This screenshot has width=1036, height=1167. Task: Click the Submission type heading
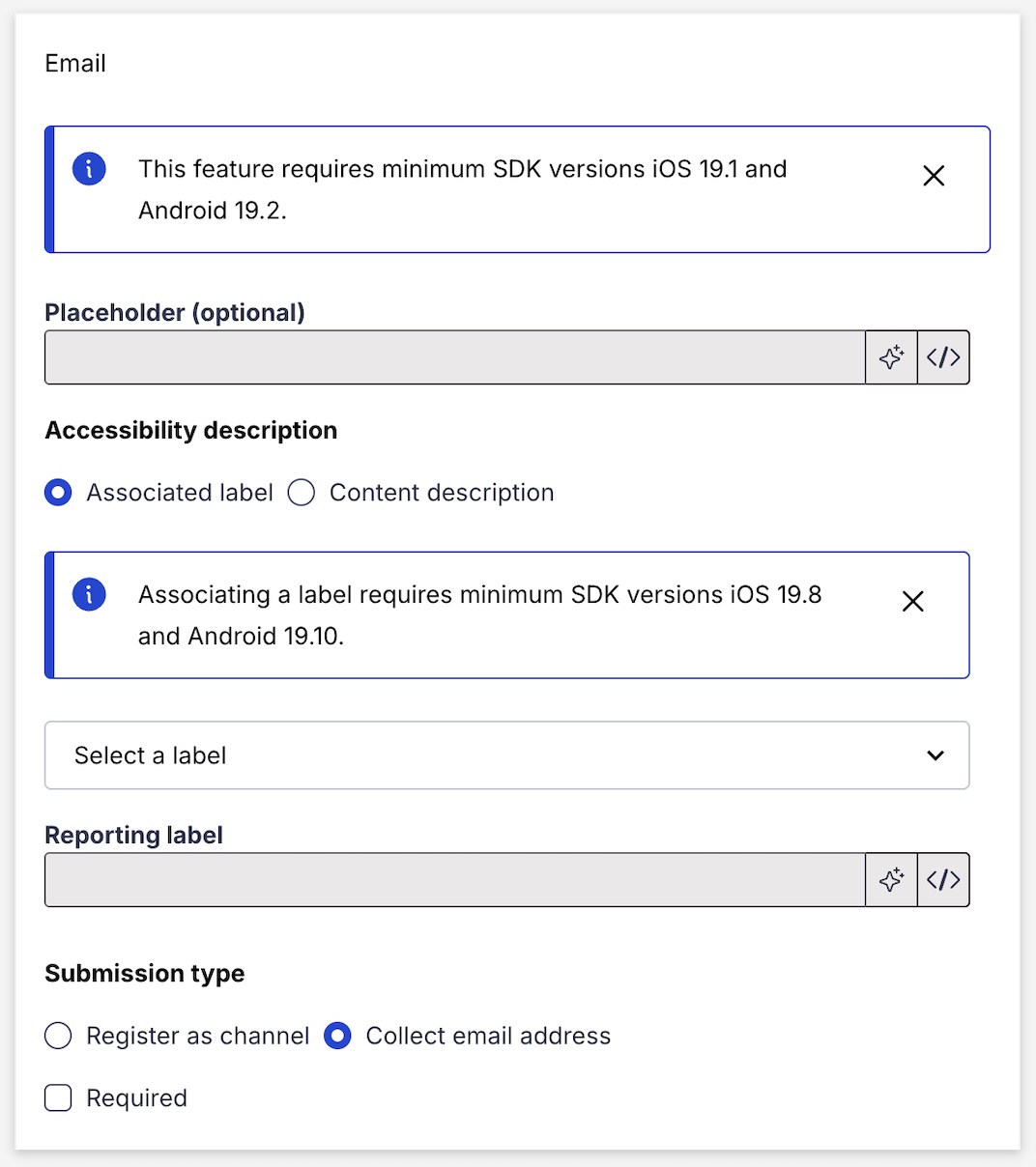click(x=145, y=973)
